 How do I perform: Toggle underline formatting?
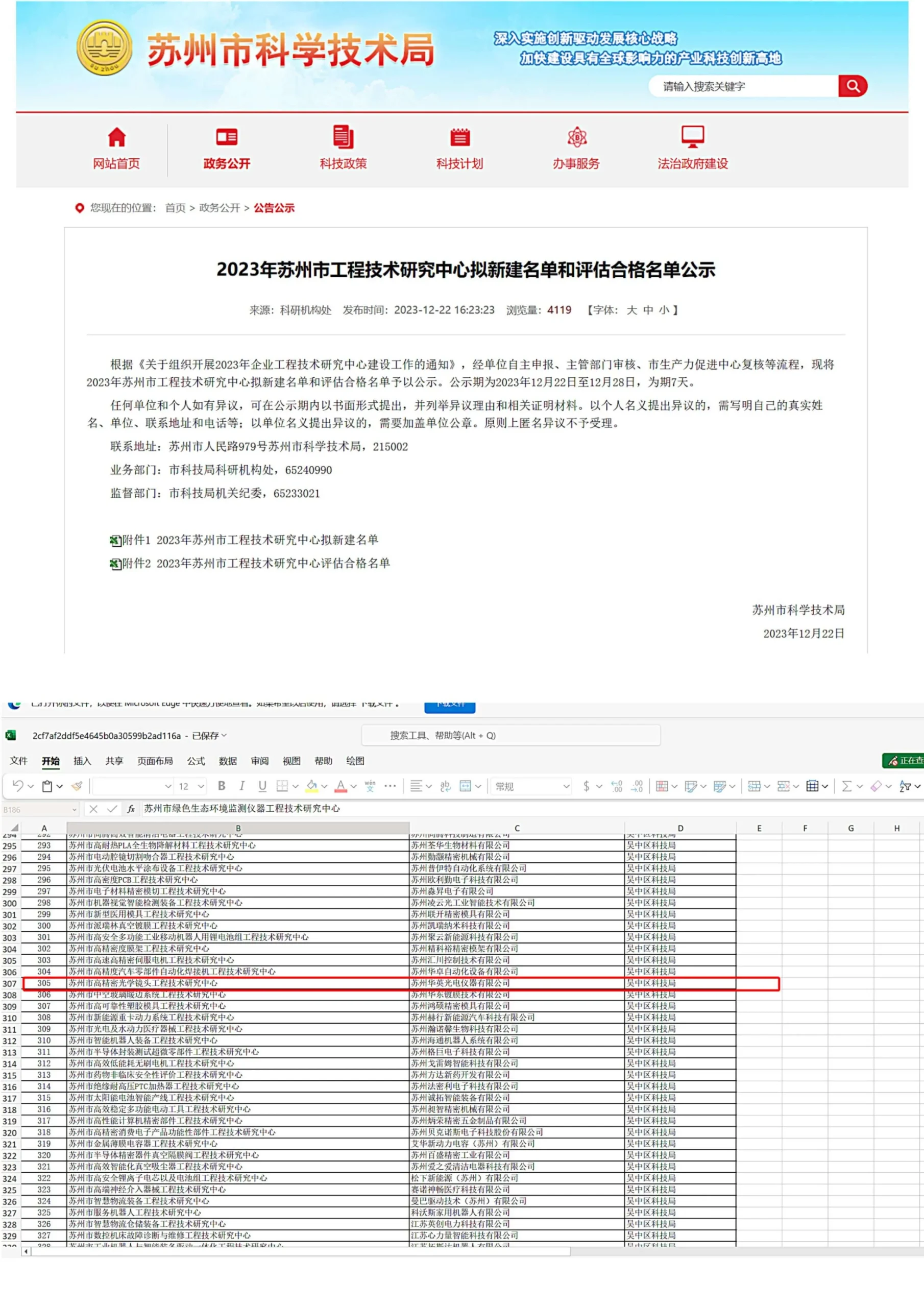click(262, 786)
